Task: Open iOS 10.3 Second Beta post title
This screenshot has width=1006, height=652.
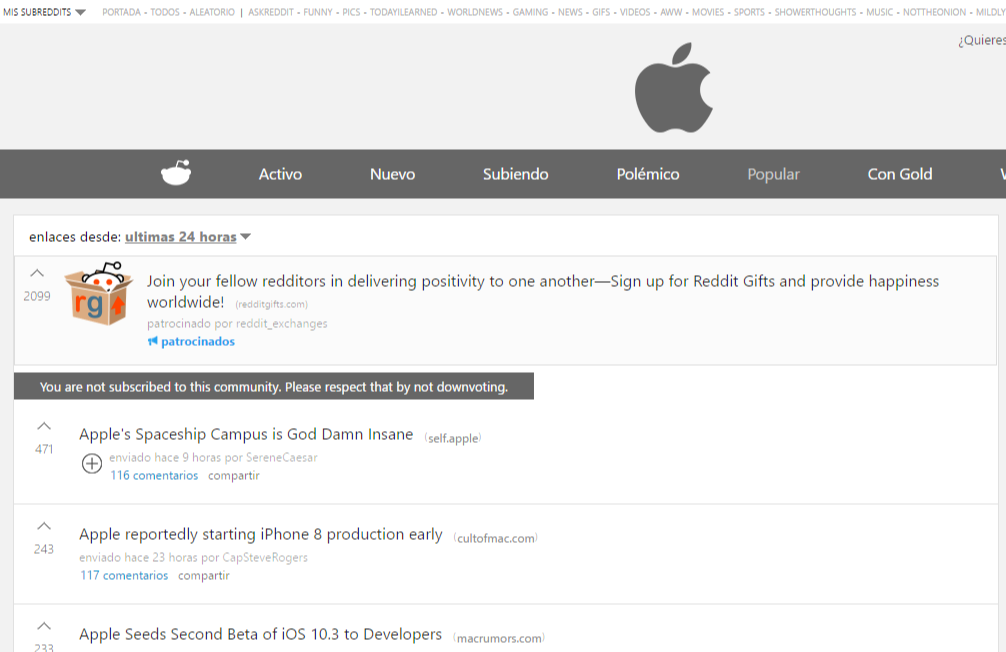Action: [260, 635]
